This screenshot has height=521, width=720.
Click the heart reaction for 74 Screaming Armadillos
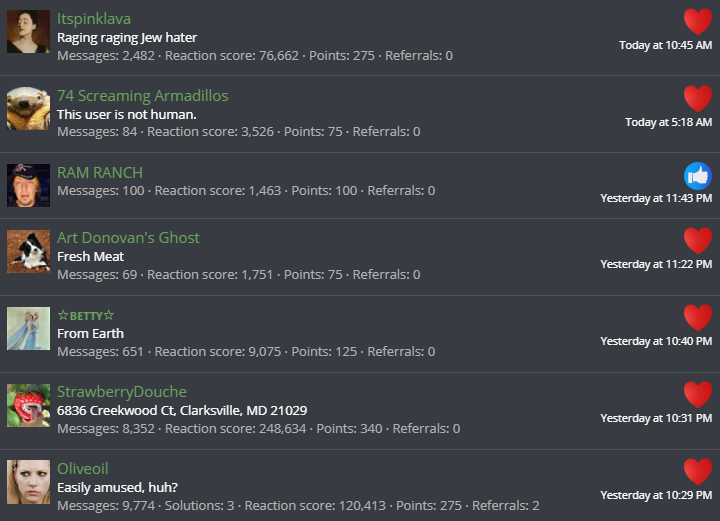[698, 99]
